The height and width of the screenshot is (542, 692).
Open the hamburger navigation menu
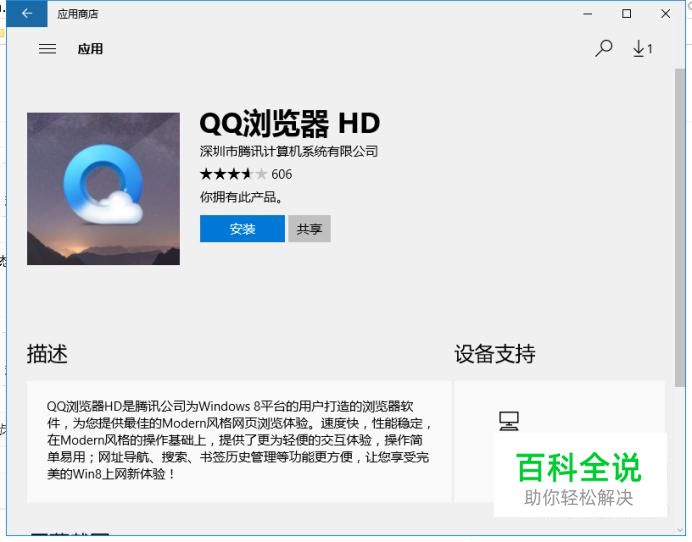pyautogui.click(x=47, y=49)
